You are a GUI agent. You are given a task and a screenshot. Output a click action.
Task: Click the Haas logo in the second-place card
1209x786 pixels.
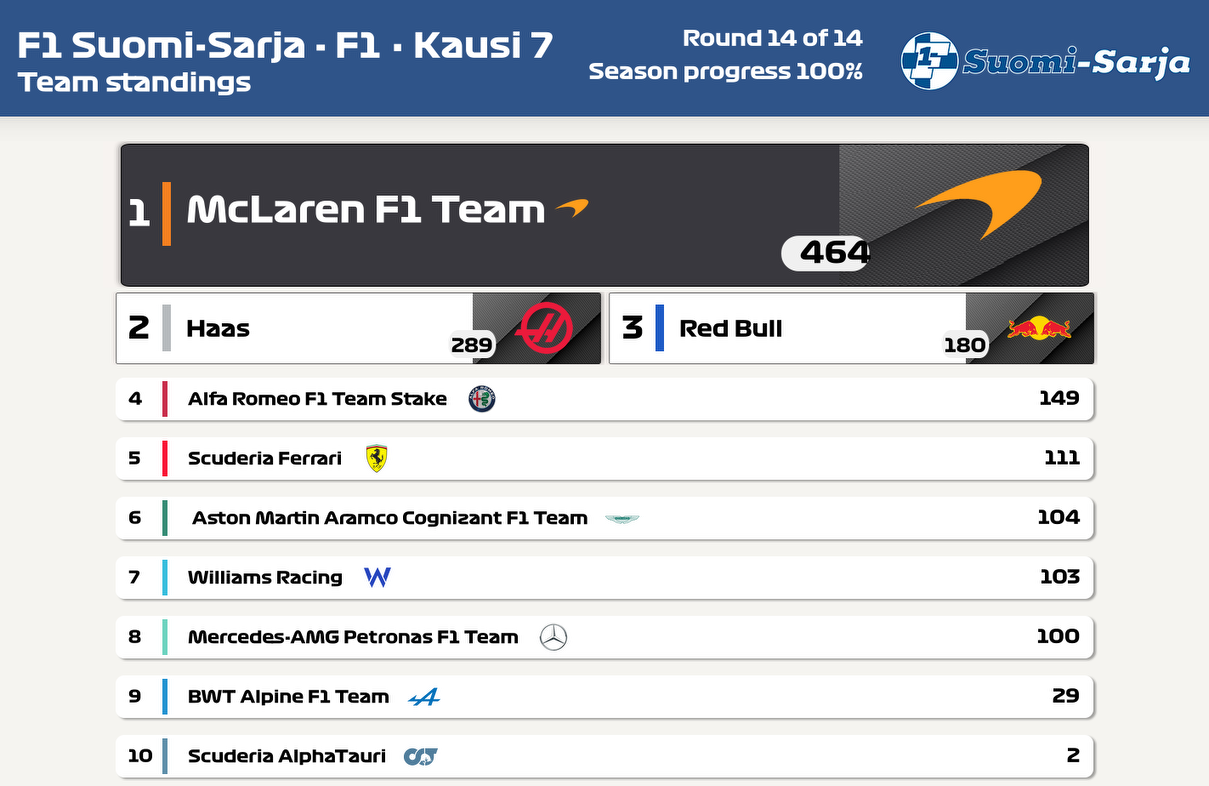(545, 328)
